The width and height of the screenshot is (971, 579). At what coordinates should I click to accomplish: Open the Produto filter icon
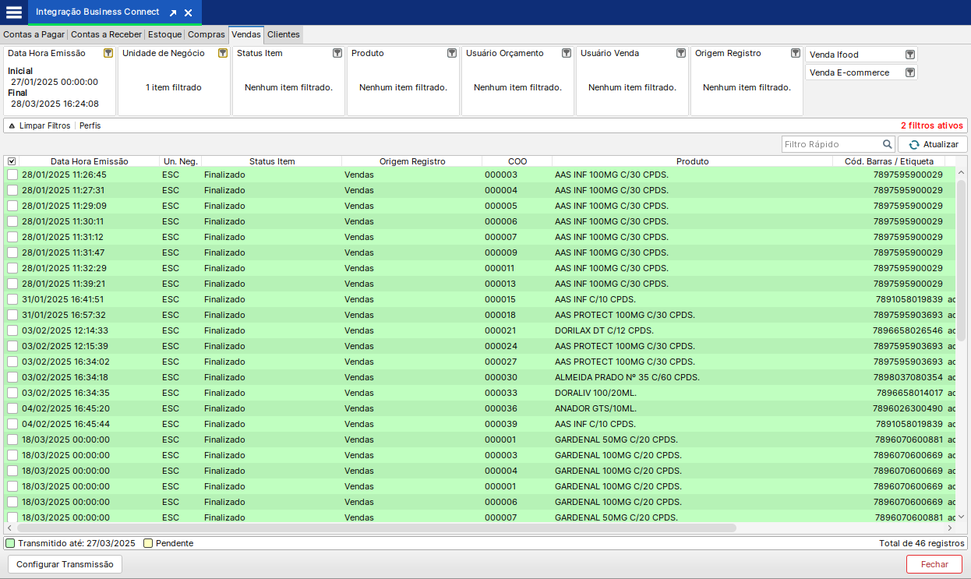[452, 54]
